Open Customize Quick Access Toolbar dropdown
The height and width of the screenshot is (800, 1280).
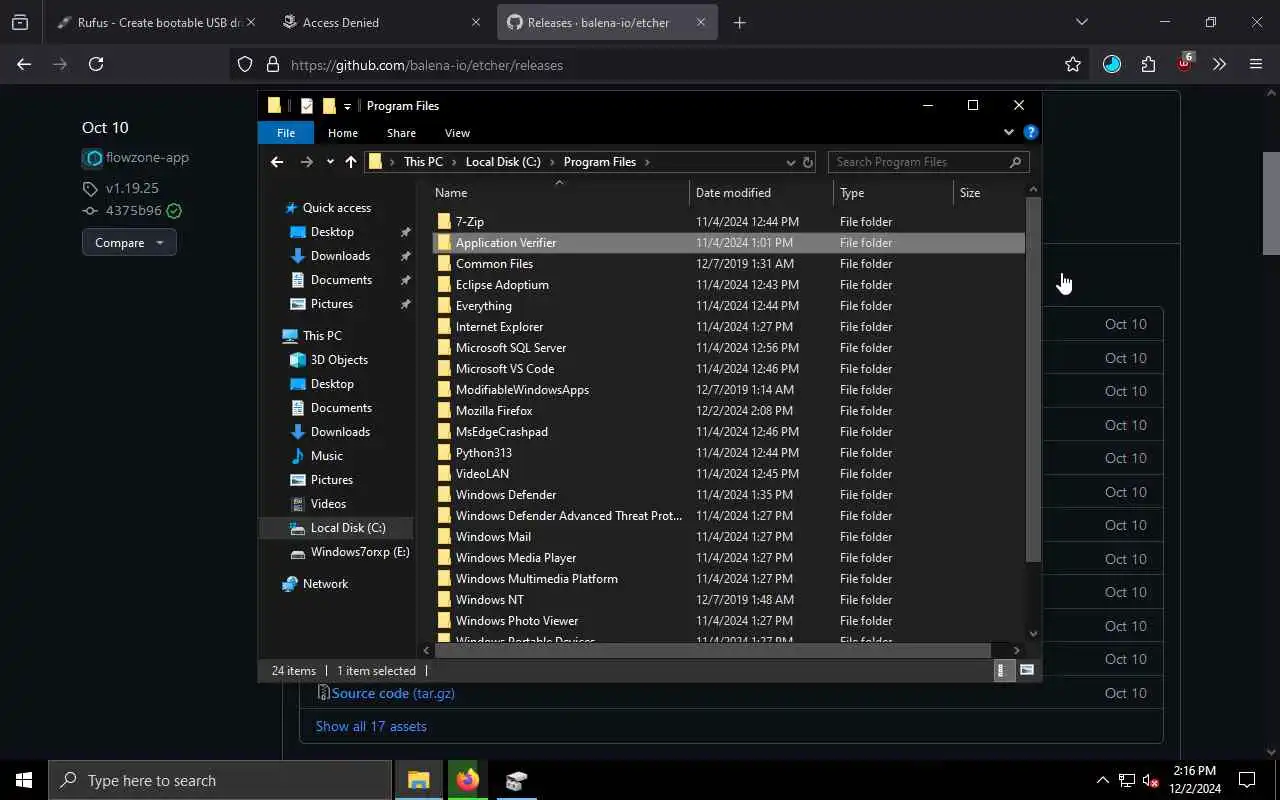click(347, 106)
